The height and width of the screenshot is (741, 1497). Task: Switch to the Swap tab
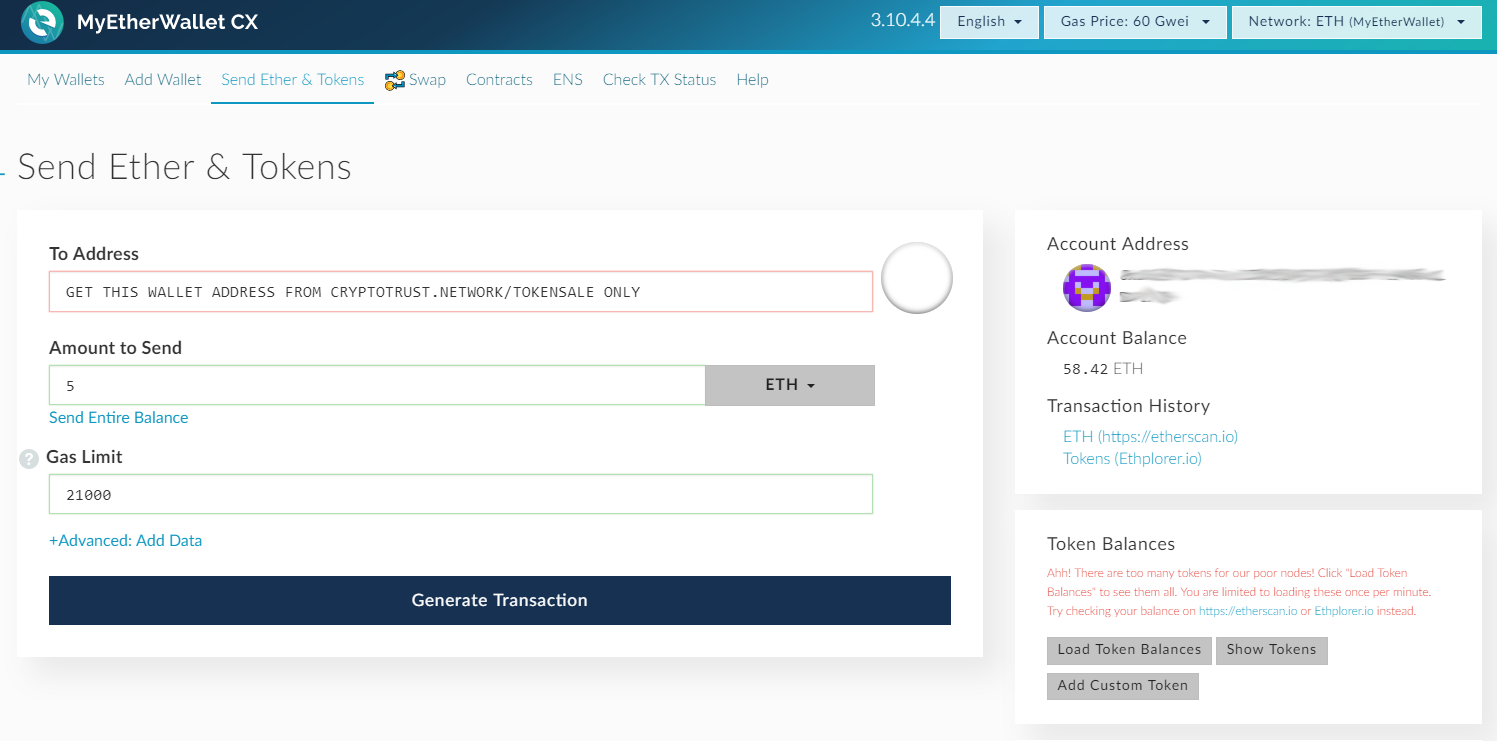coord(427,80)
